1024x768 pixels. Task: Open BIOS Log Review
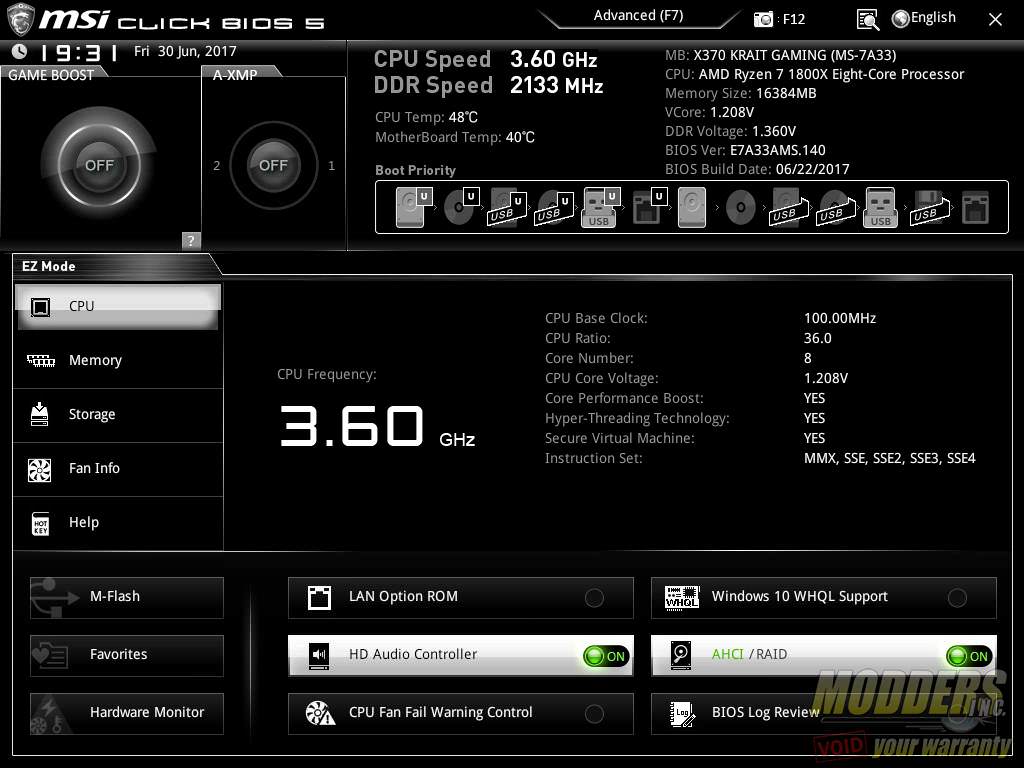824,713
